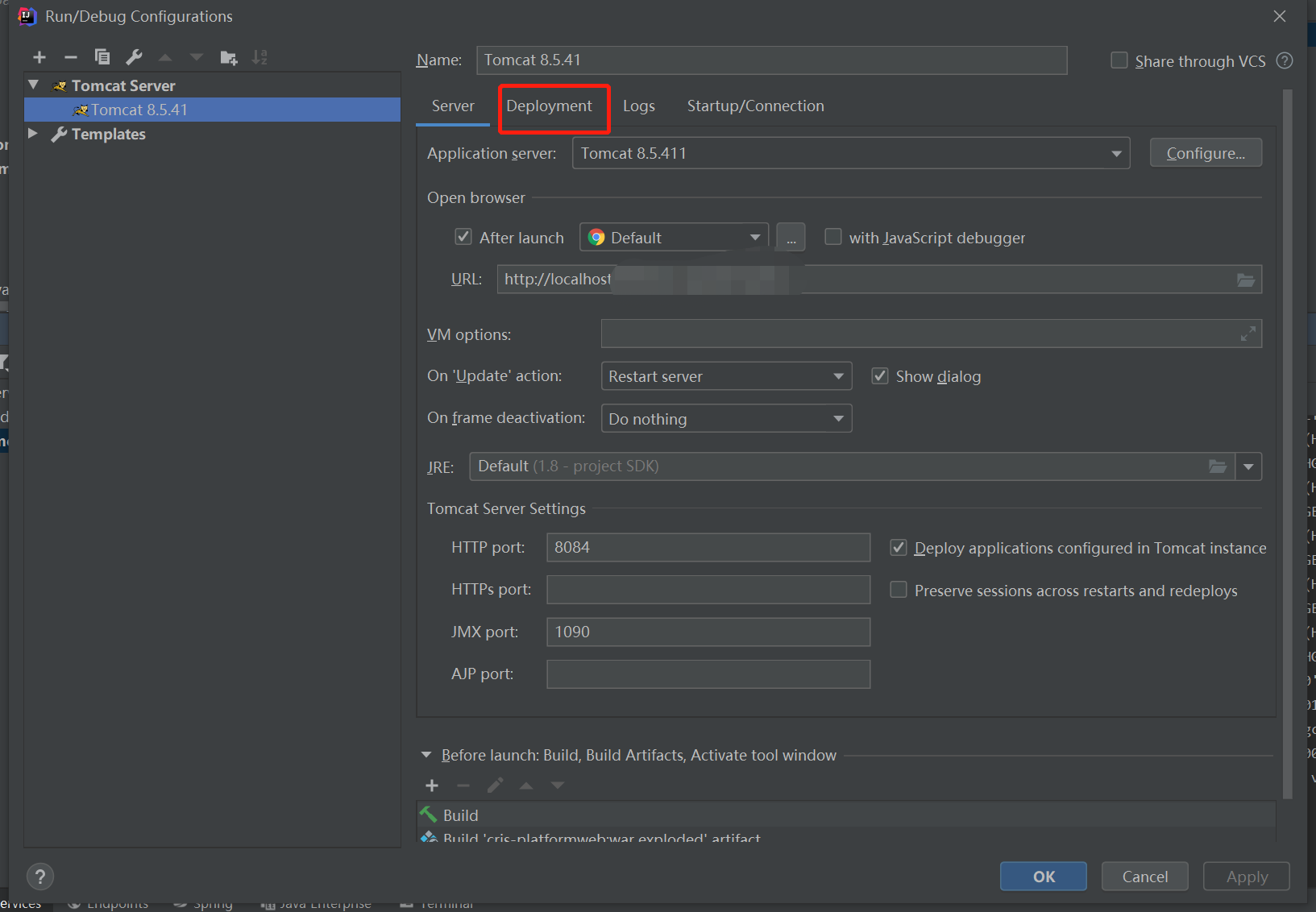The width and height of the screenshot is (1316, 912).
Task: Select the Build artifact task row
Action: (846, 835)
